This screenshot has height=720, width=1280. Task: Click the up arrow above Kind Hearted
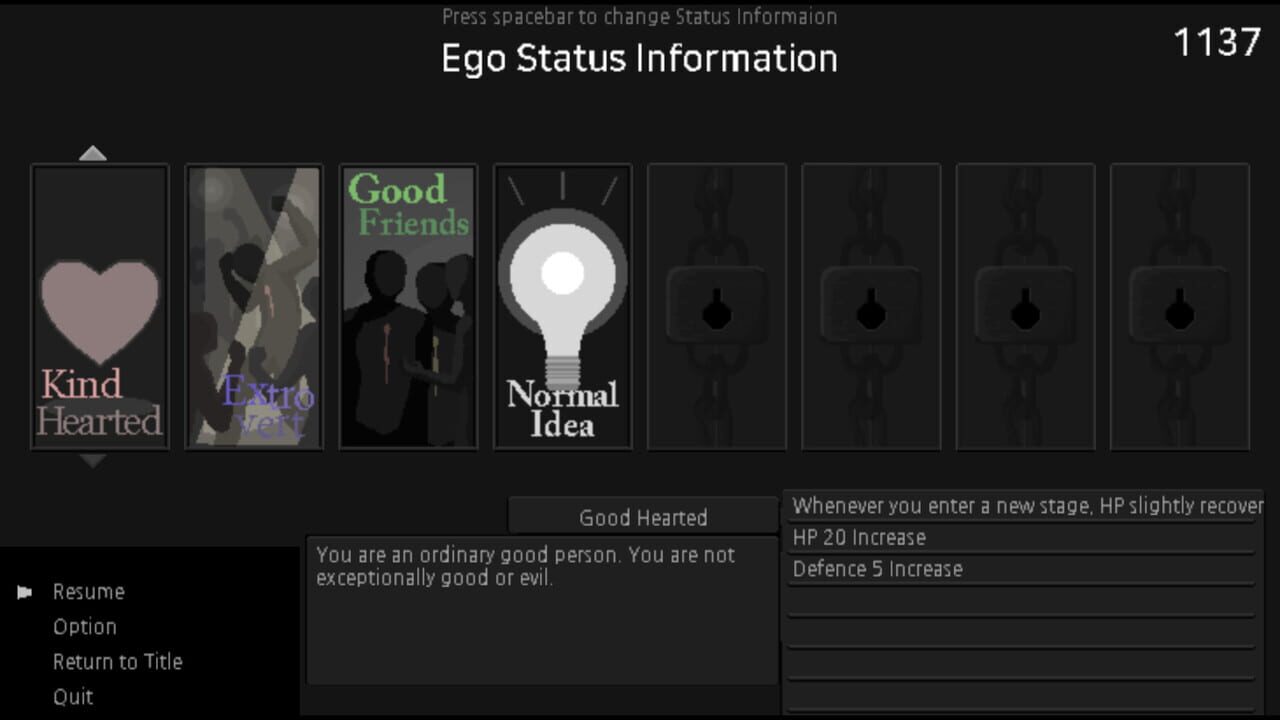[92, 153]
